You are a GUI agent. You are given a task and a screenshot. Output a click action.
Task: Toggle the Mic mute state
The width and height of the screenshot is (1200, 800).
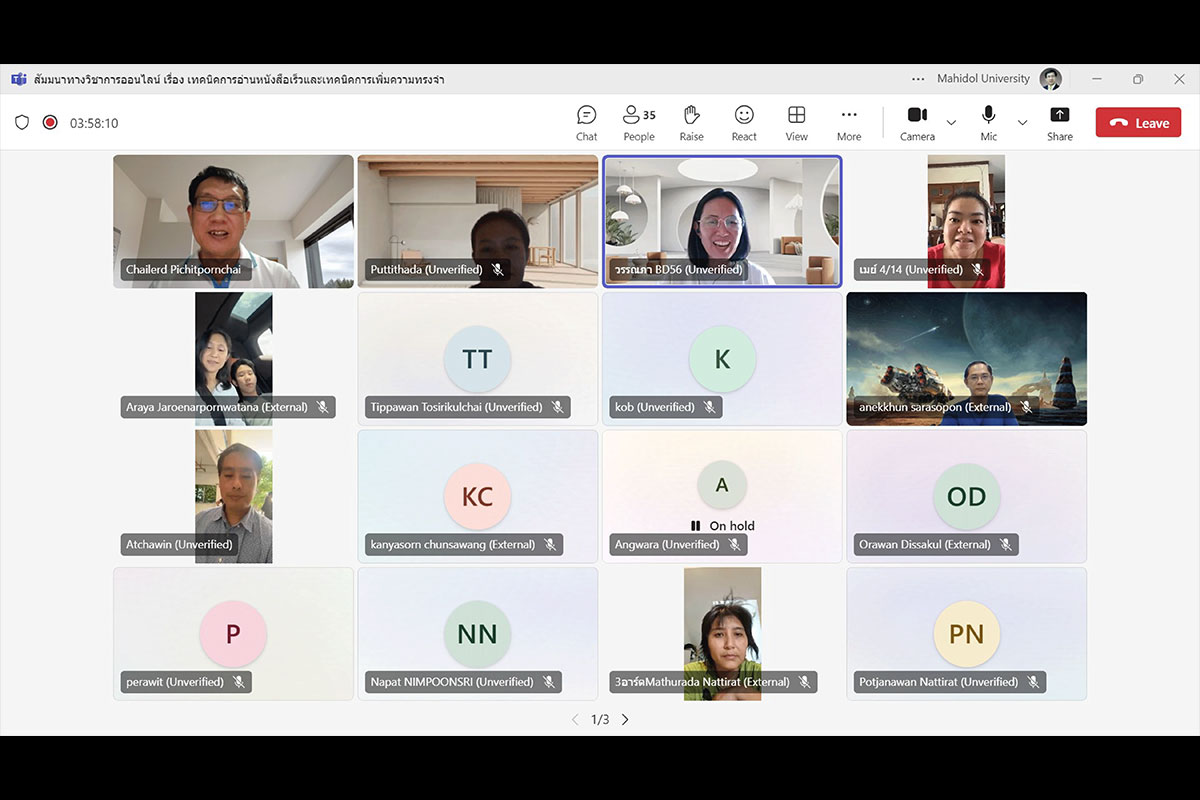pos(989,123)
